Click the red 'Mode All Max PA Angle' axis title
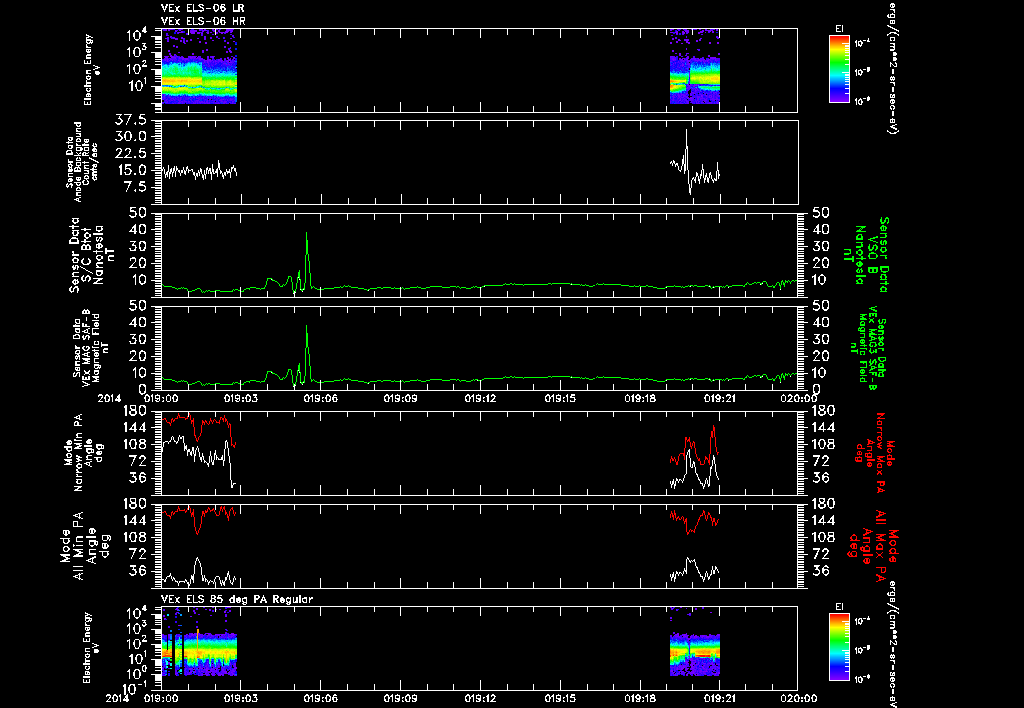Image resolution: width=1024 pixels, height=708 pixels. tap(874, 545)
